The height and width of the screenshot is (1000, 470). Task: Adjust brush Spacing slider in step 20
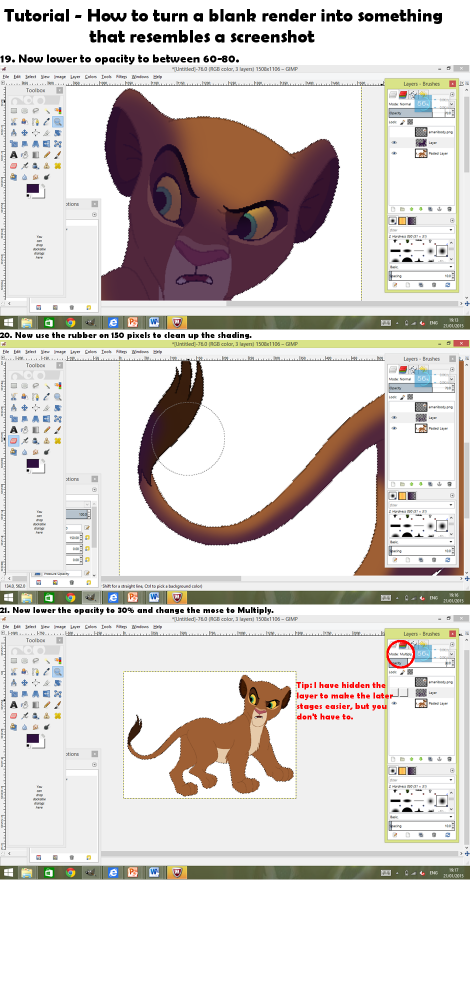pyautogui.click(x=422, y=551)
